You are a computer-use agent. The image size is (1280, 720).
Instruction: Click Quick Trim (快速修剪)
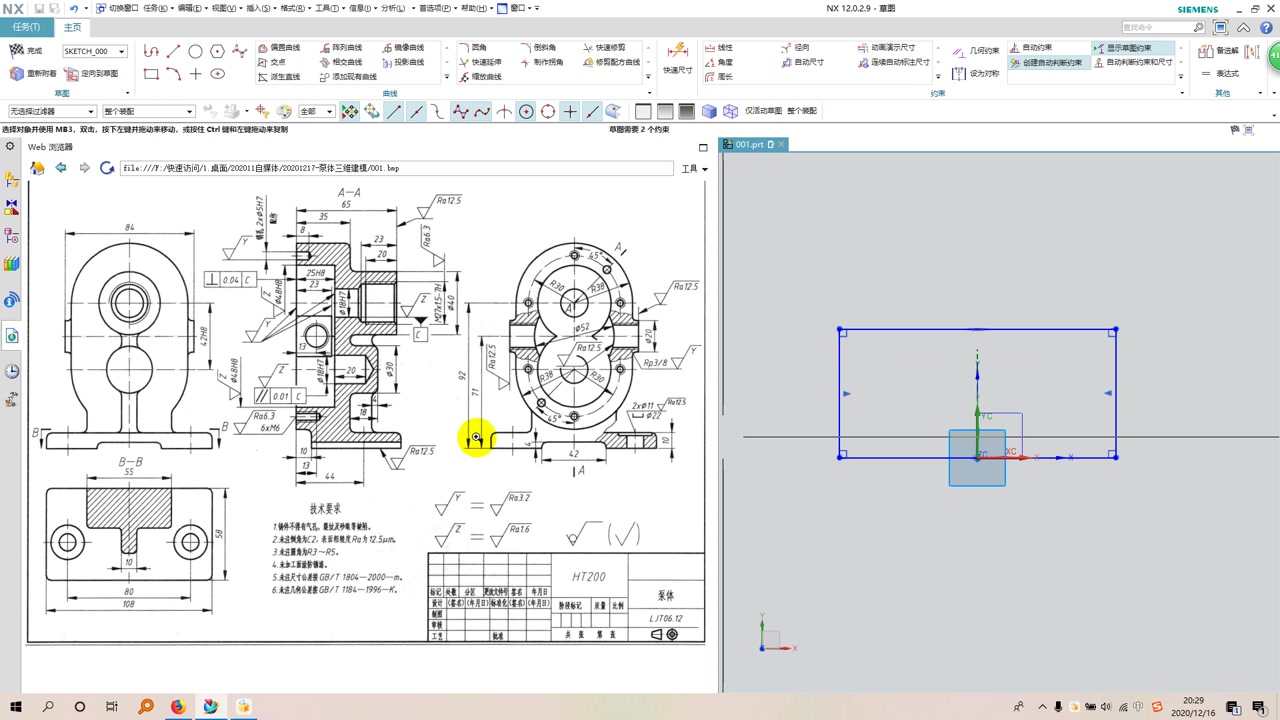tap(604, 47)
